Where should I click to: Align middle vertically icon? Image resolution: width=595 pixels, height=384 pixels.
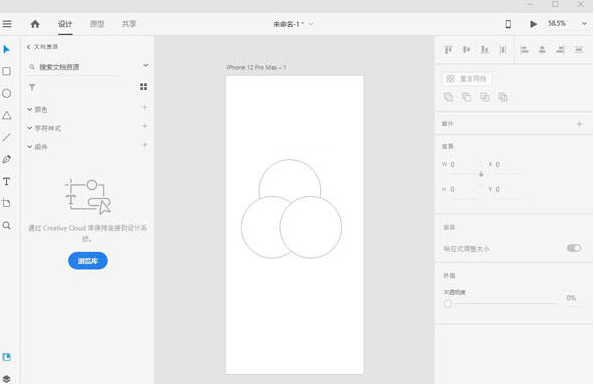click(466, 49)
